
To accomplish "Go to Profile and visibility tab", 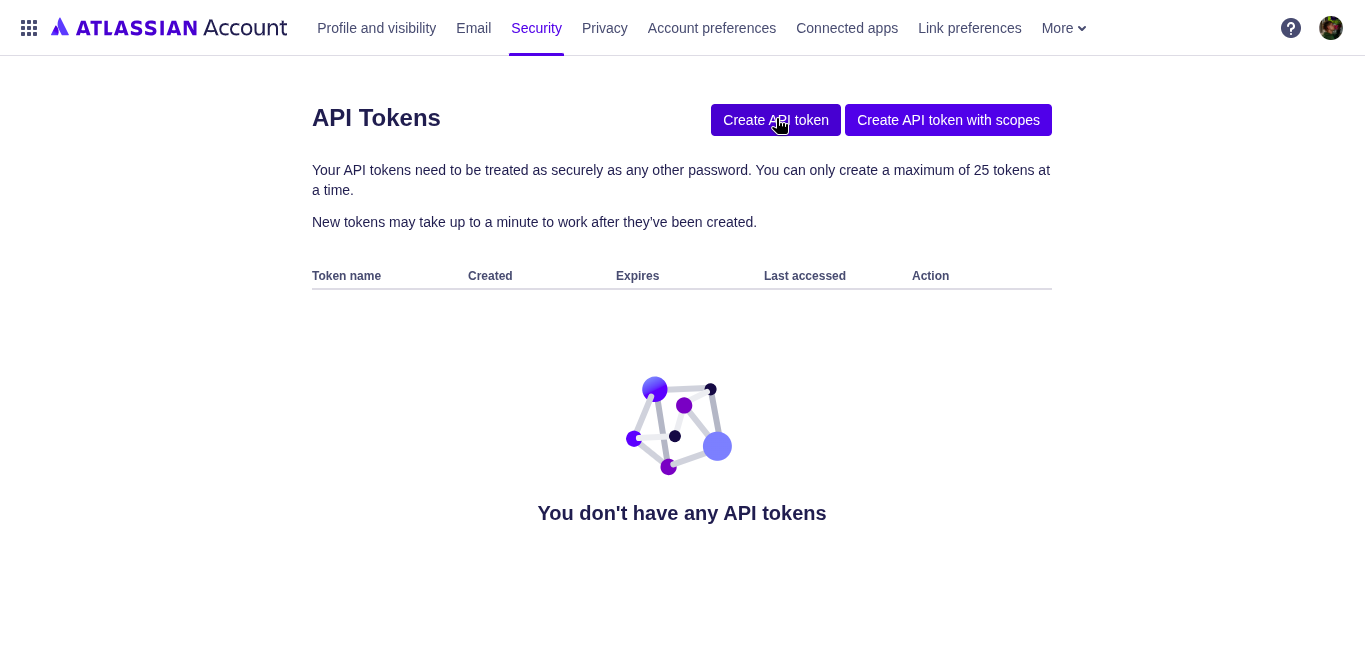I will tap(376, 28).
